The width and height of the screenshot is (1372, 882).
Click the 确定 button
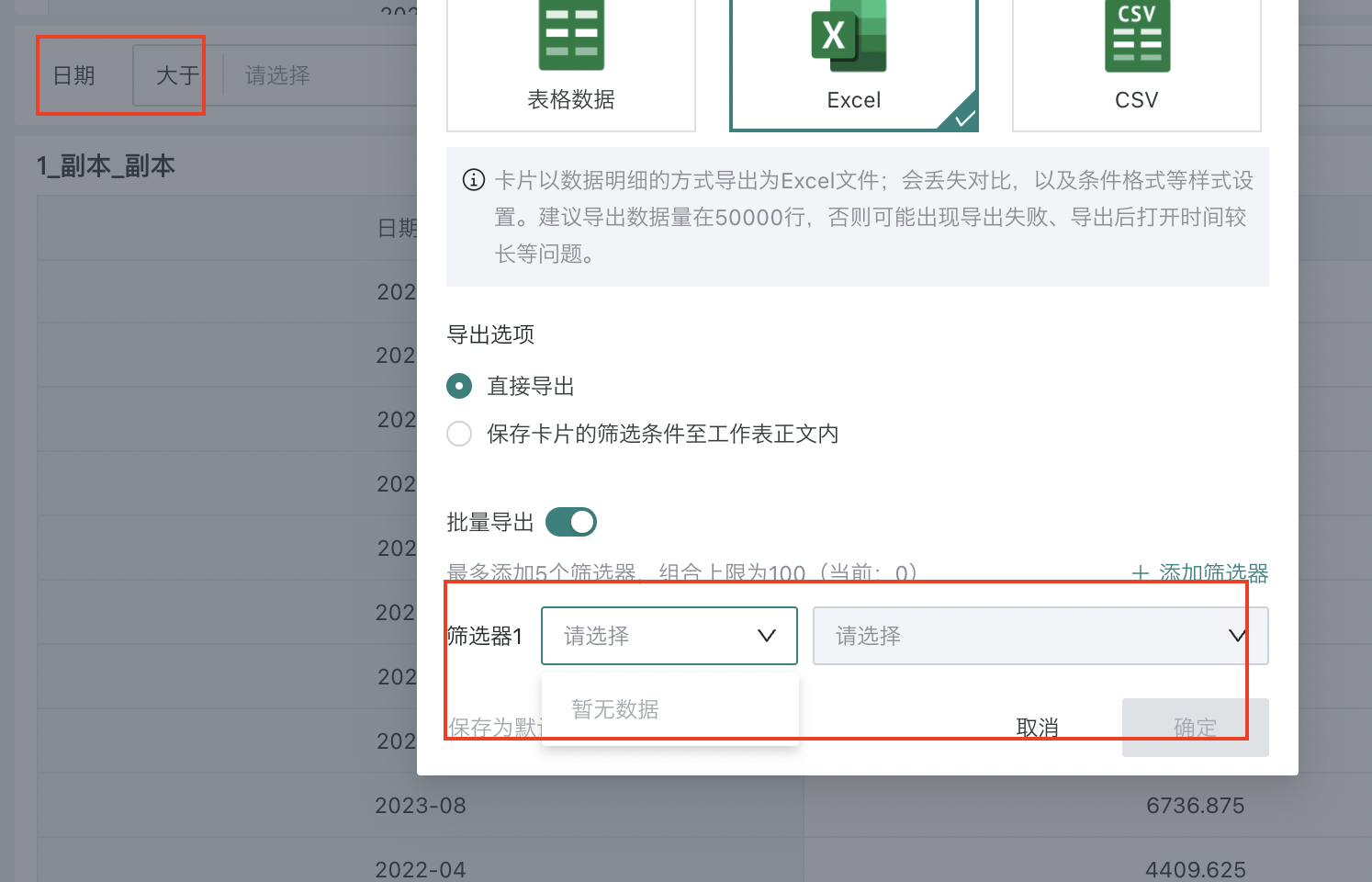tap(1196, 728)
